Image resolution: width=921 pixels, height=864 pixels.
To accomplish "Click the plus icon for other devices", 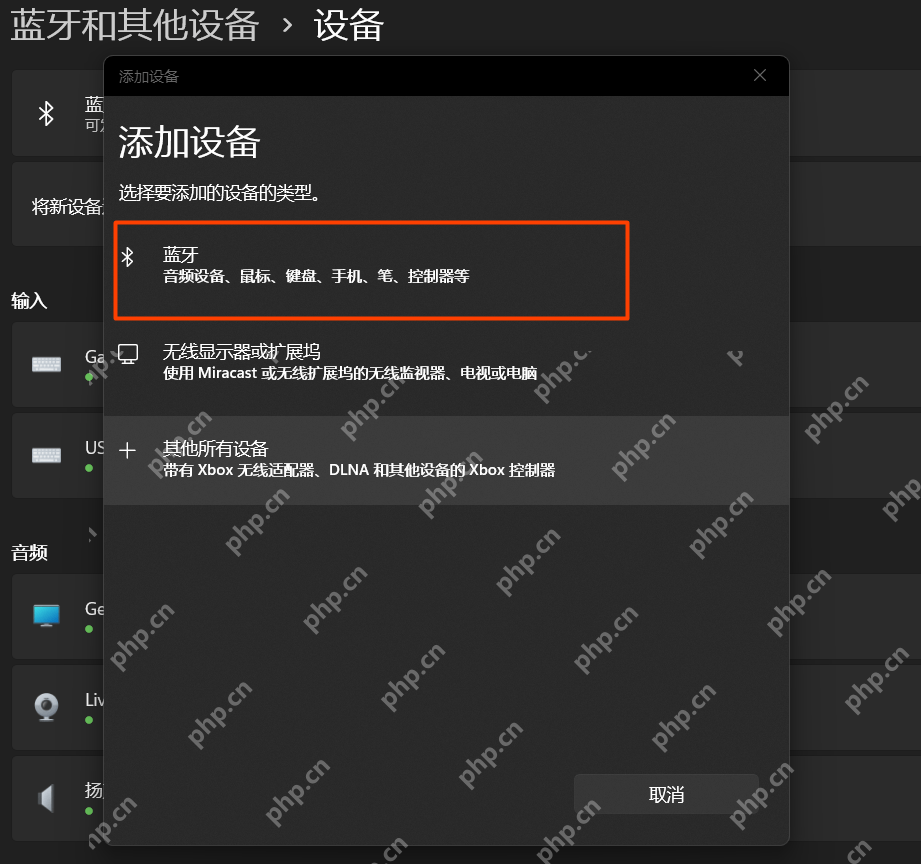I will 127,451.
